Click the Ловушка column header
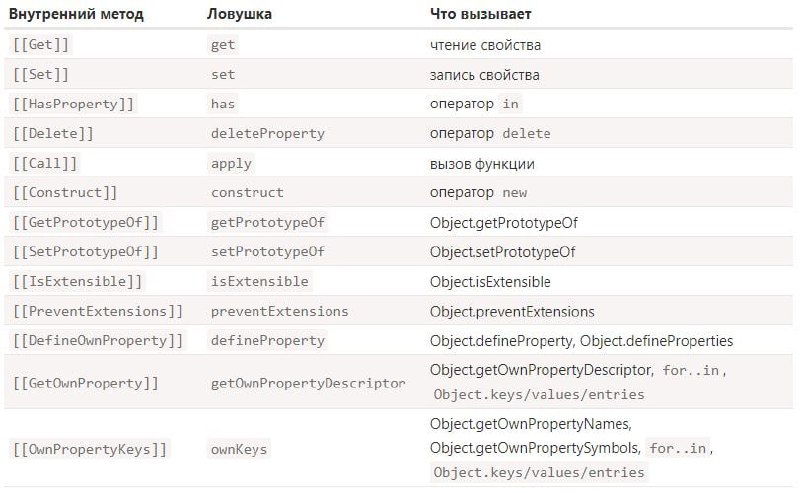This screenshot has height=493, width=800. (x=239, y=14)
